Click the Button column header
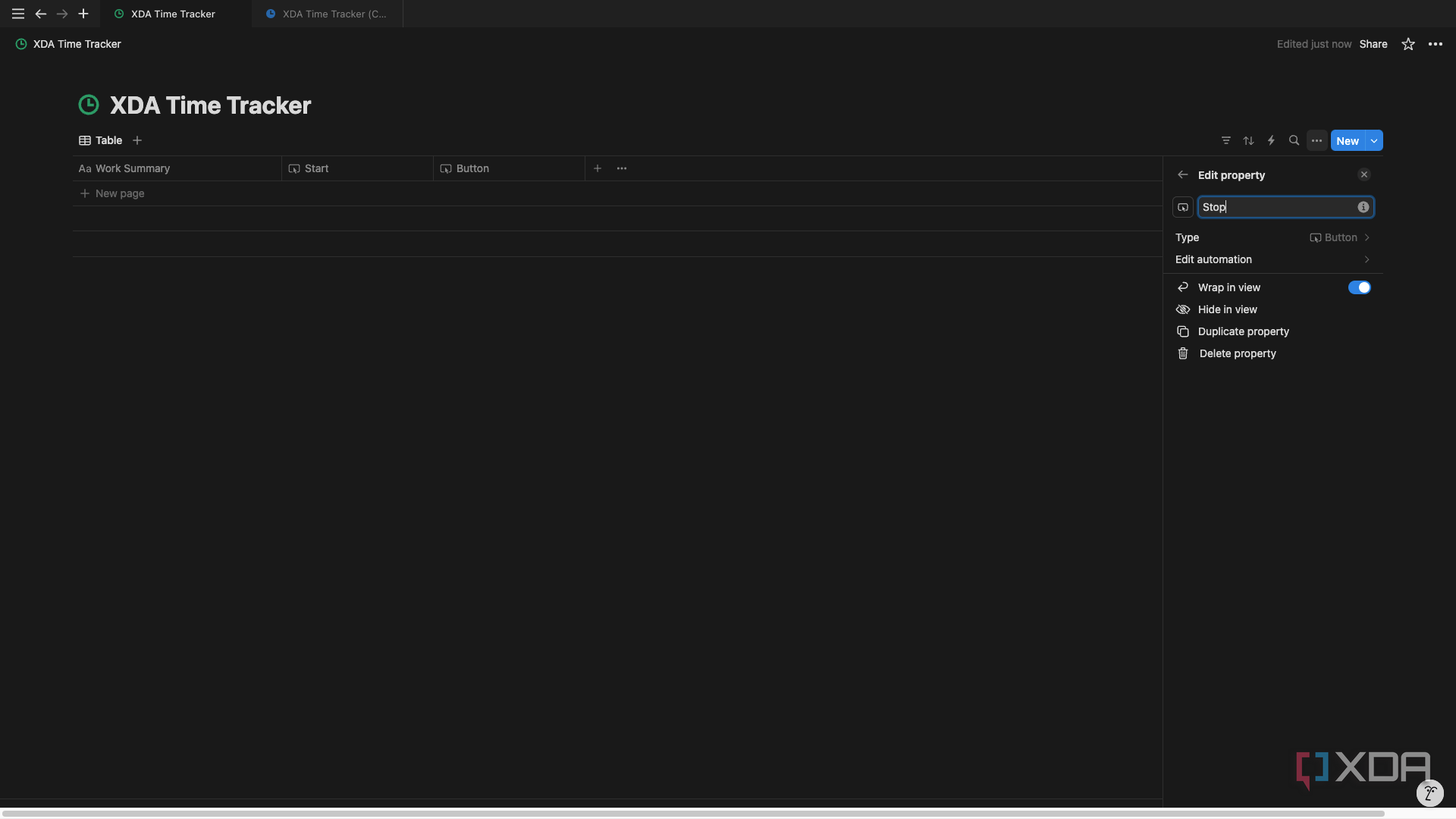1456x819 pixels. (509, 168)
